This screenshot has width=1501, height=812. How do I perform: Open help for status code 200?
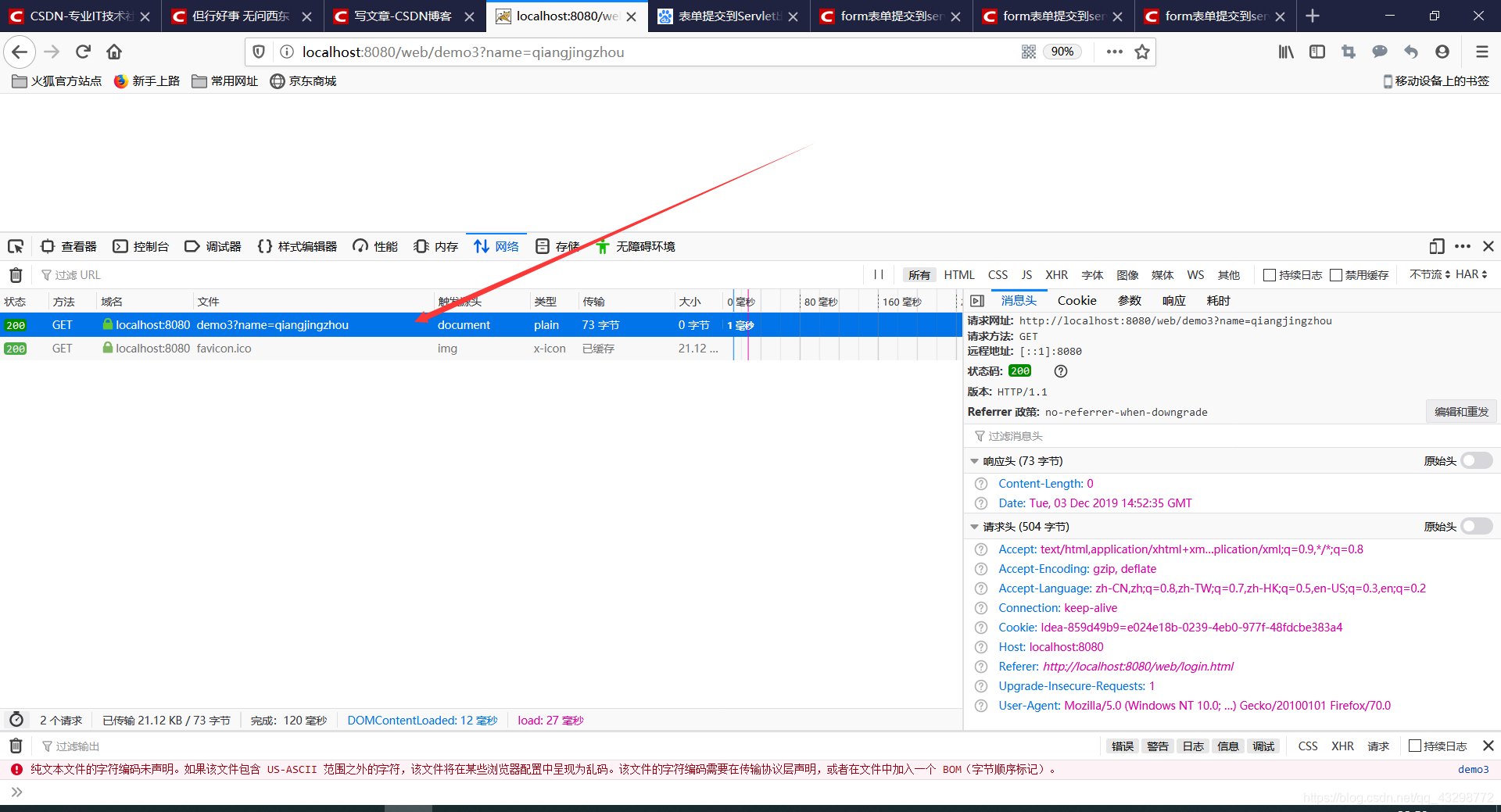1060,371
